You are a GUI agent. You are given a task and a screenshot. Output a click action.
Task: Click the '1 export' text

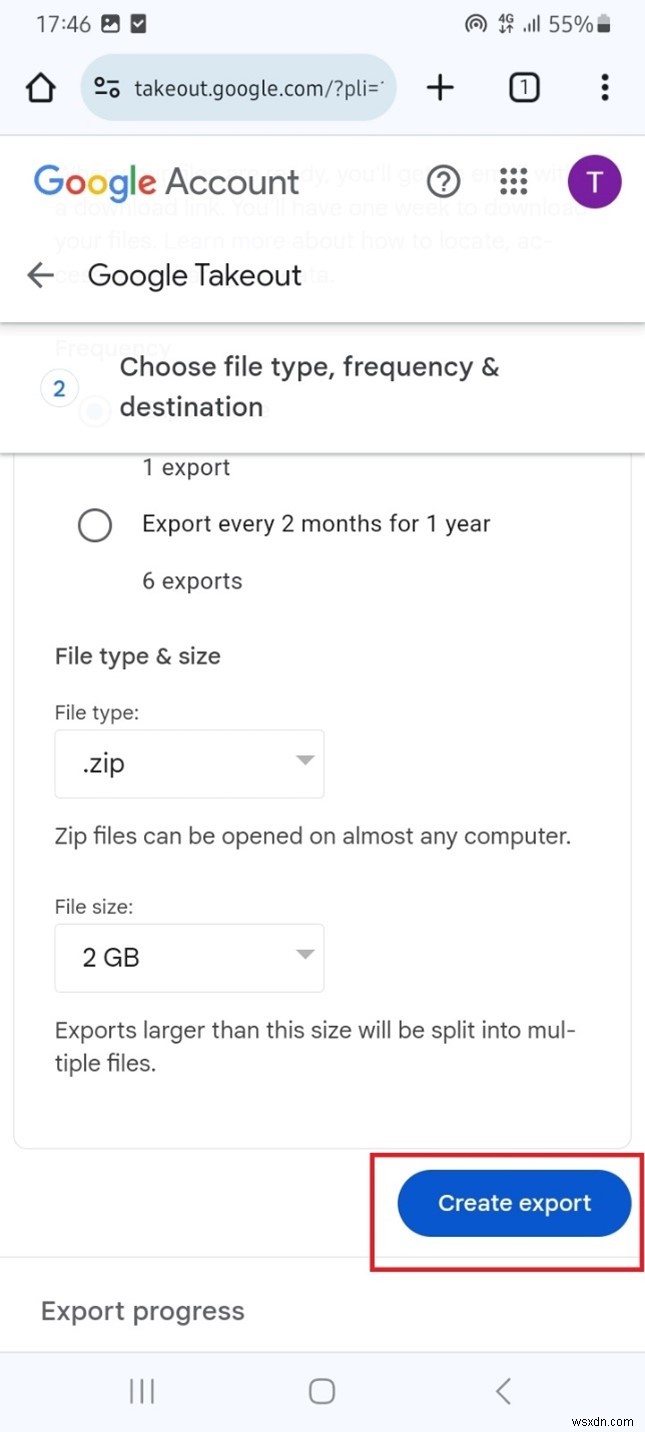pyautogui.click(x=186, y=467)
